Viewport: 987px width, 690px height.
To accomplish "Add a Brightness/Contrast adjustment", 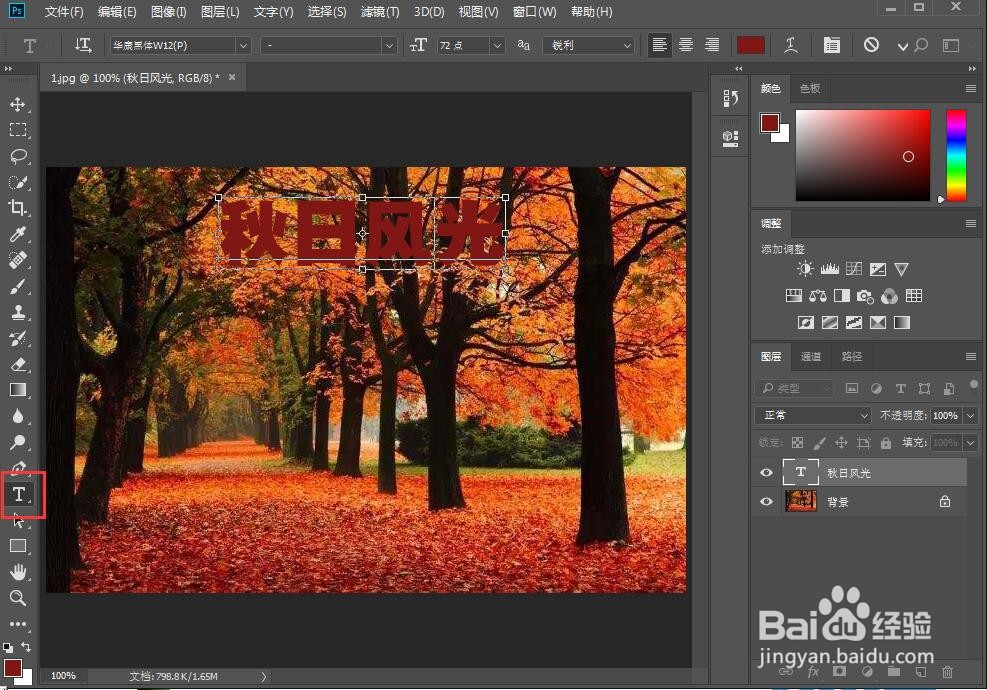I will point(804,269).
